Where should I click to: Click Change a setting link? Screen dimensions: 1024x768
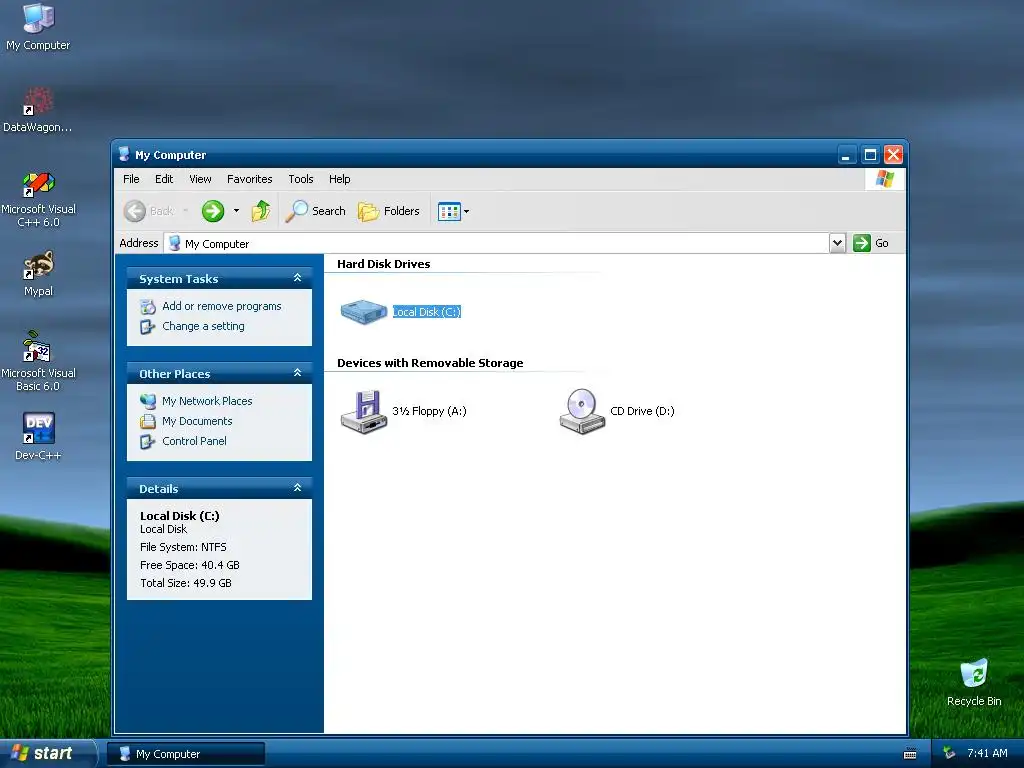203,326
